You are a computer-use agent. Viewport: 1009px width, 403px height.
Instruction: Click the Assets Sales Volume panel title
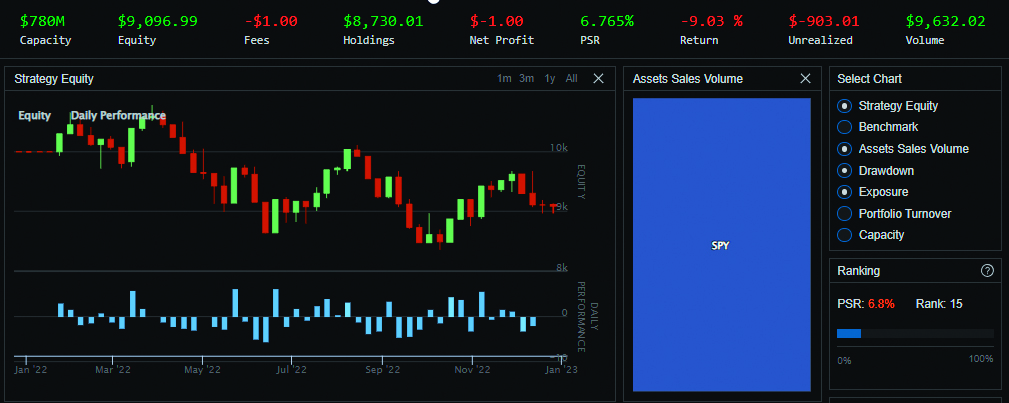[x=688, y=79]
